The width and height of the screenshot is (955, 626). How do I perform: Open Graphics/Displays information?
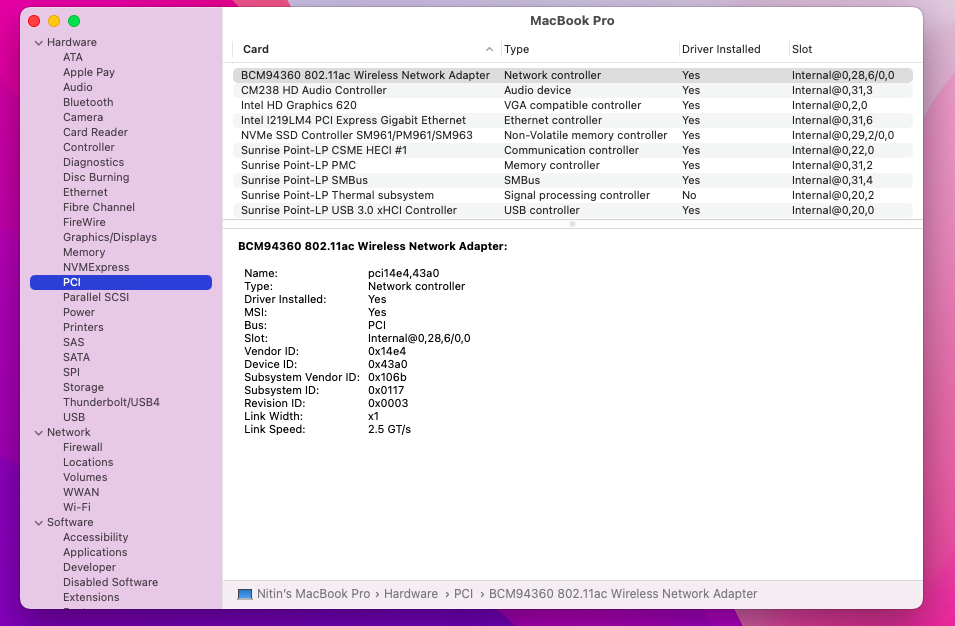(x=112, y=237)
